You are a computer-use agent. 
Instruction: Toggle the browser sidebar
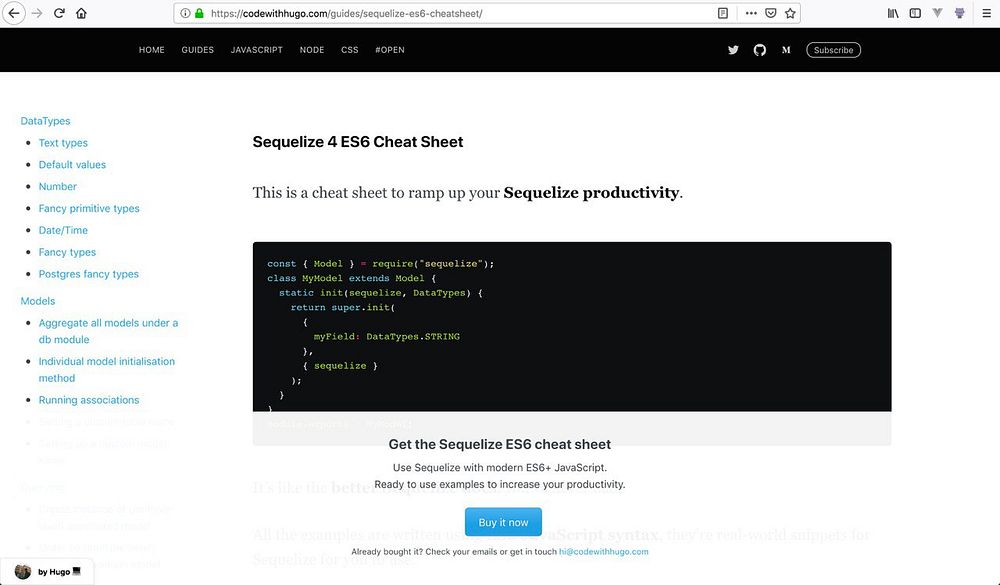coord(915,14)
